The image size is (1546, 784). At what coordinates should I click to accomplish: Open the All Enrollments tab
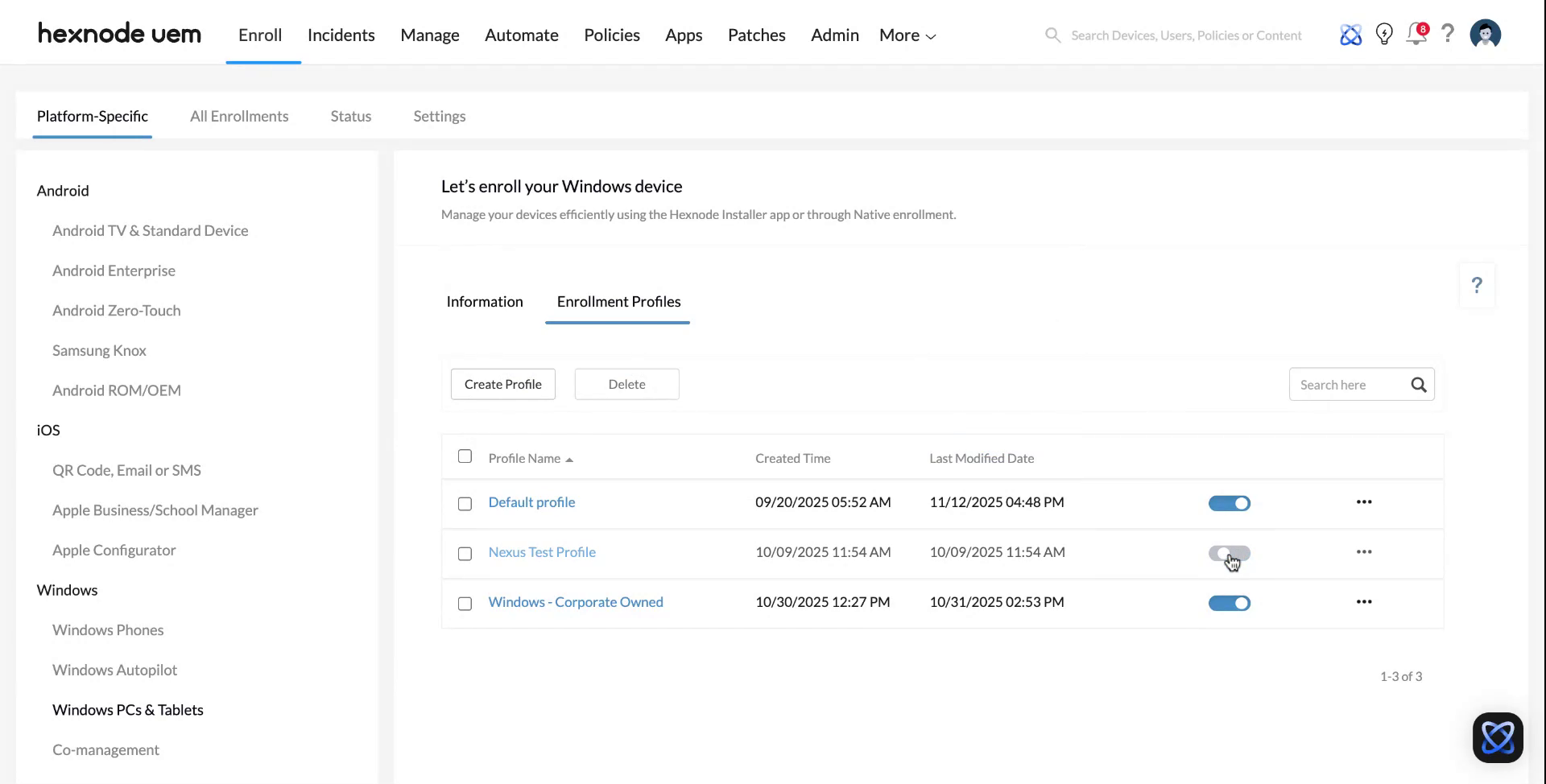pyautogui.click(x=239, y=116)
